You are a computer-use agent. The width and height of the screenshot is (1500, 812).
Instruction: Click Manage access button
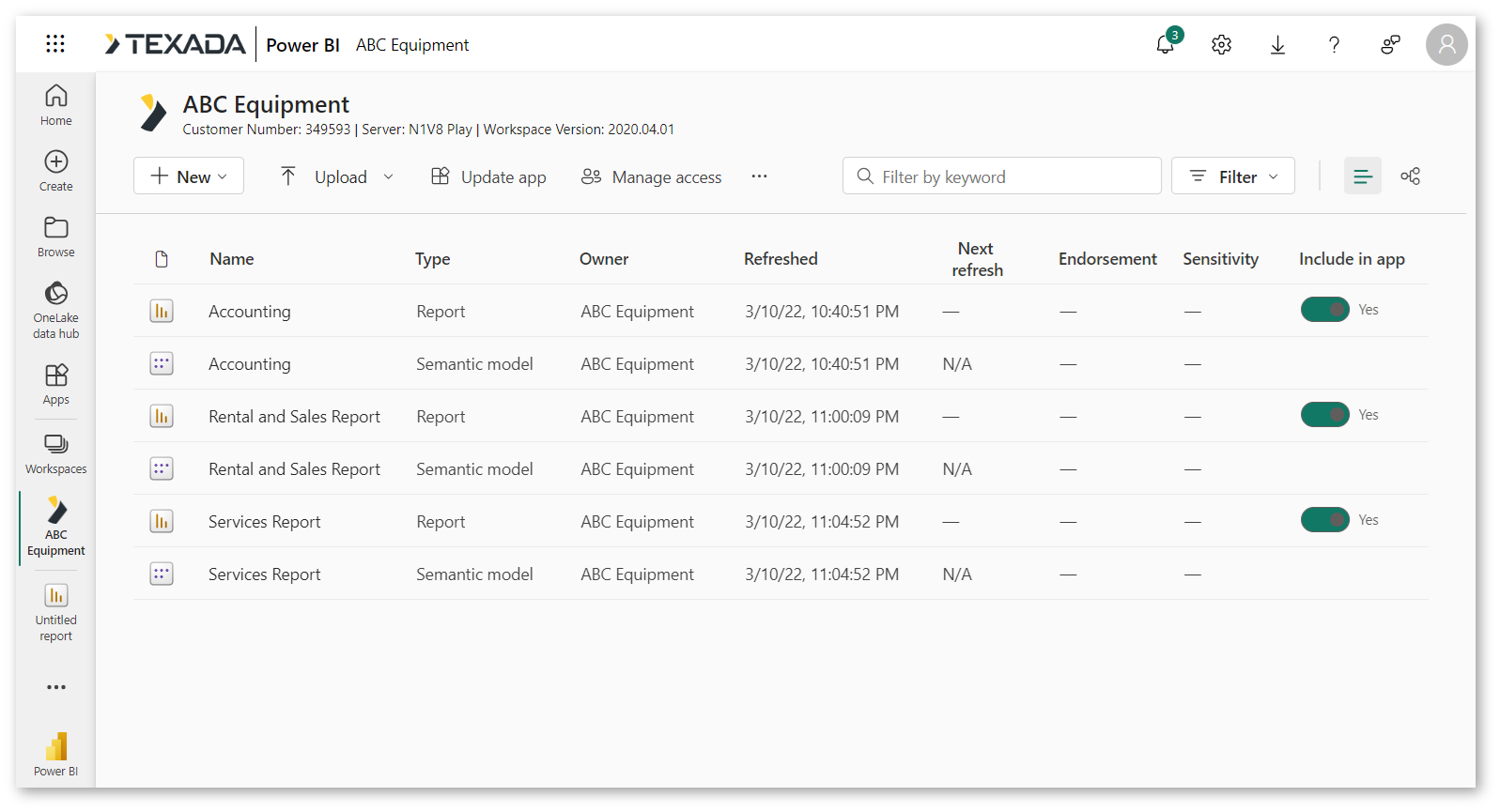point(651,176)
